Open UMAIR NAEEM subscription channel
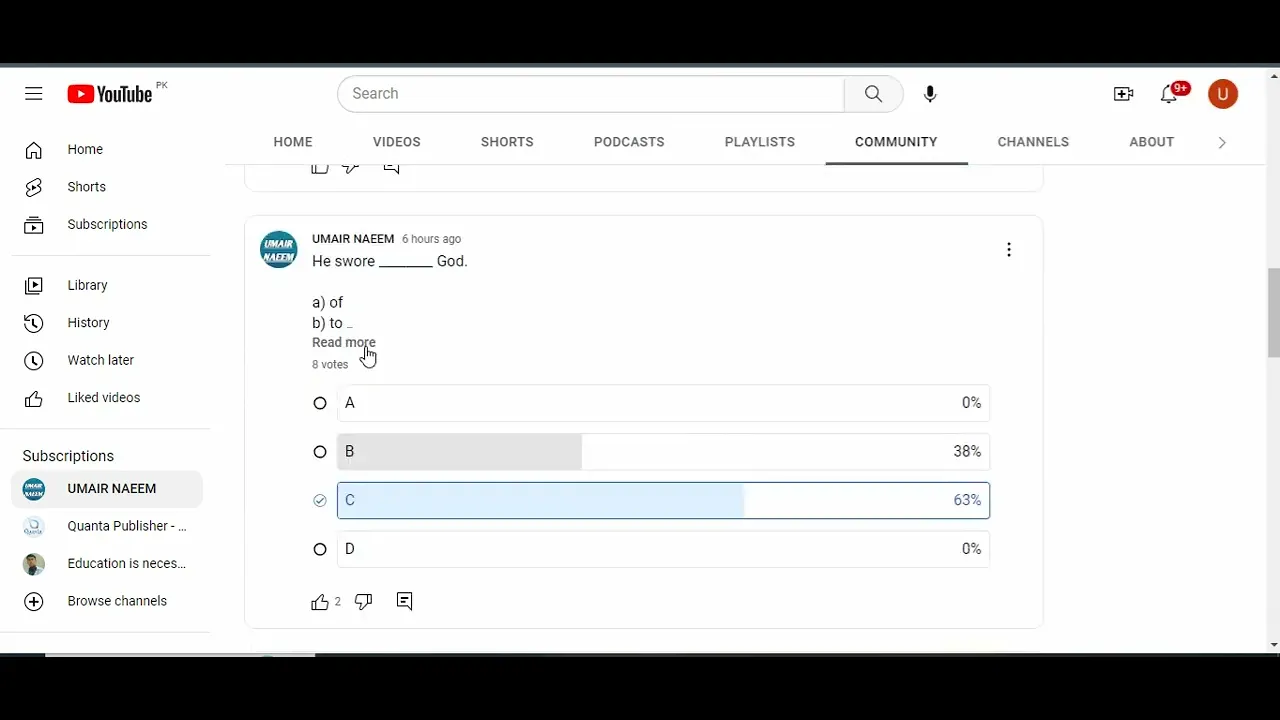Screen dimensions: 1280x720 click(107, 489)
